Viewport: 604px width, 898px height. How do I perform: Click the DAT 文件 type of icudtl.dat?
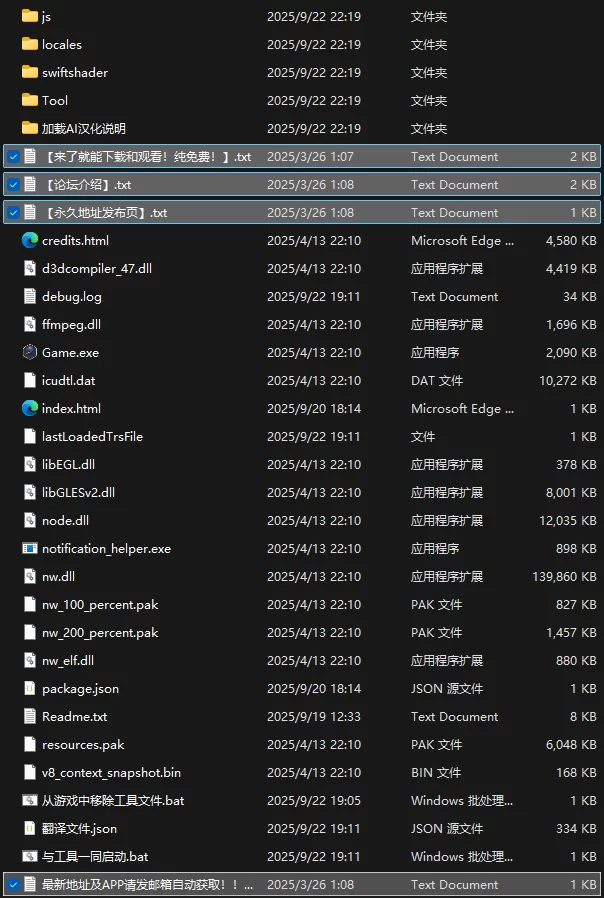(437, 380)
